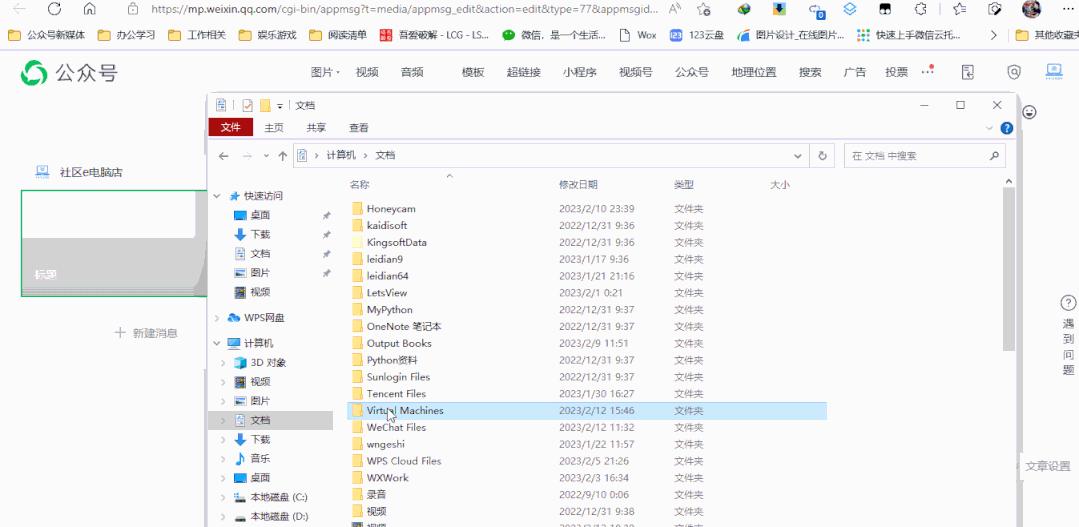Click the quick access properties icon in the title bar

pos(247,105)
